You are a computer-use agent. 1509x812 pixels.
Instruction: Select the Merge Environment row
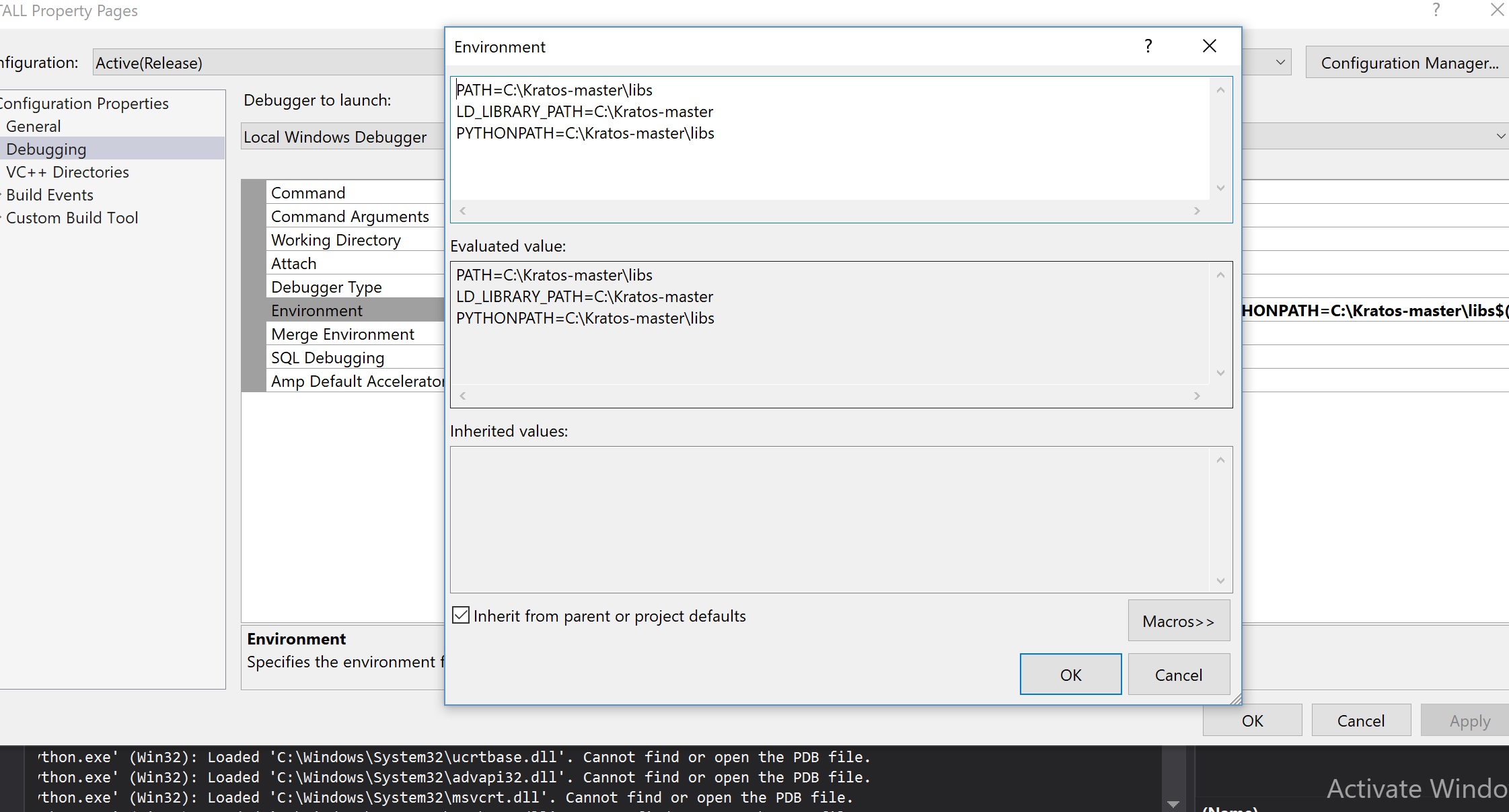(342, 334)
